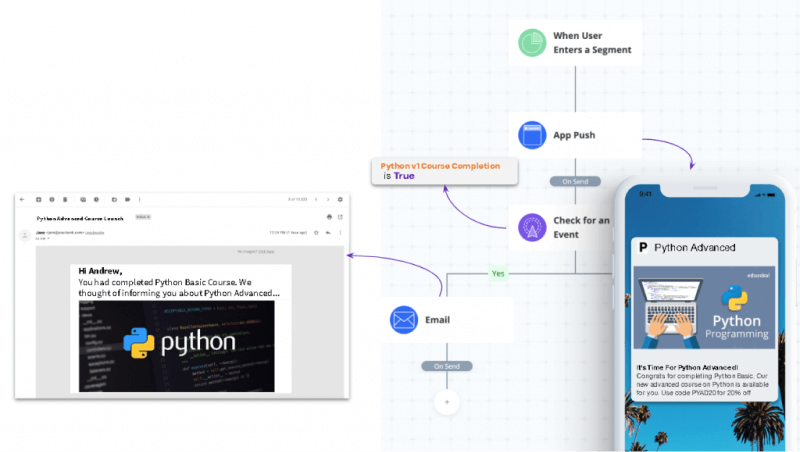Click the Python v1 Course Completion condition
This screenshot has height=452, width=800.
[x=445, y=170]
